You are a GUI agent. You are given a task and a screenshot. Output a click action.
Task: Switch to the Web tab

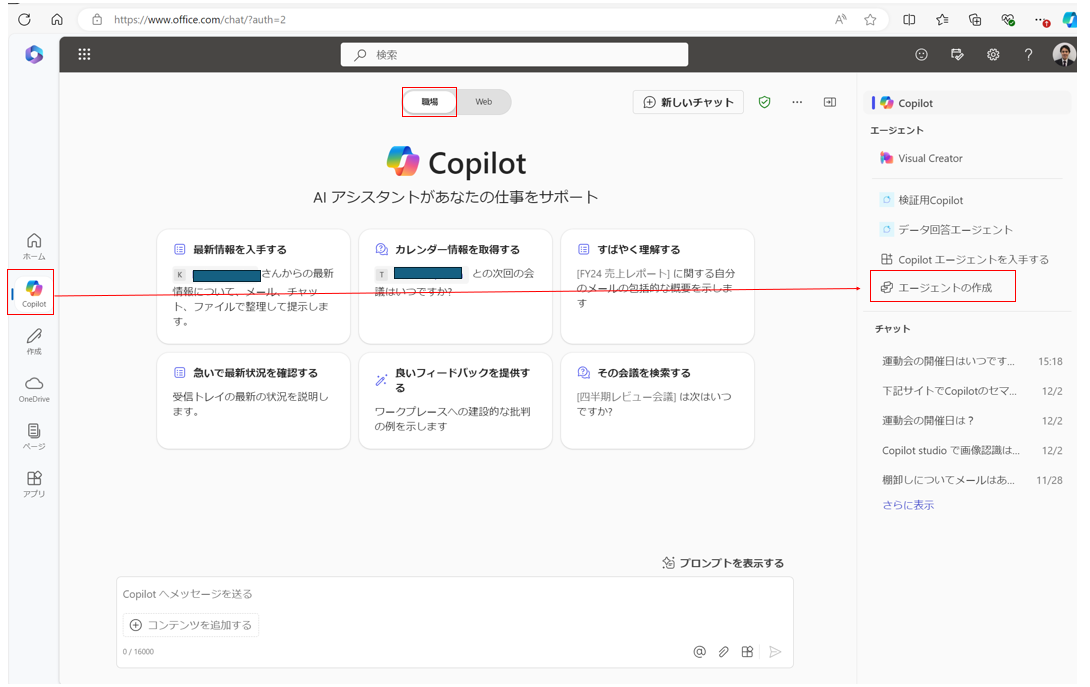coord(484,102)
